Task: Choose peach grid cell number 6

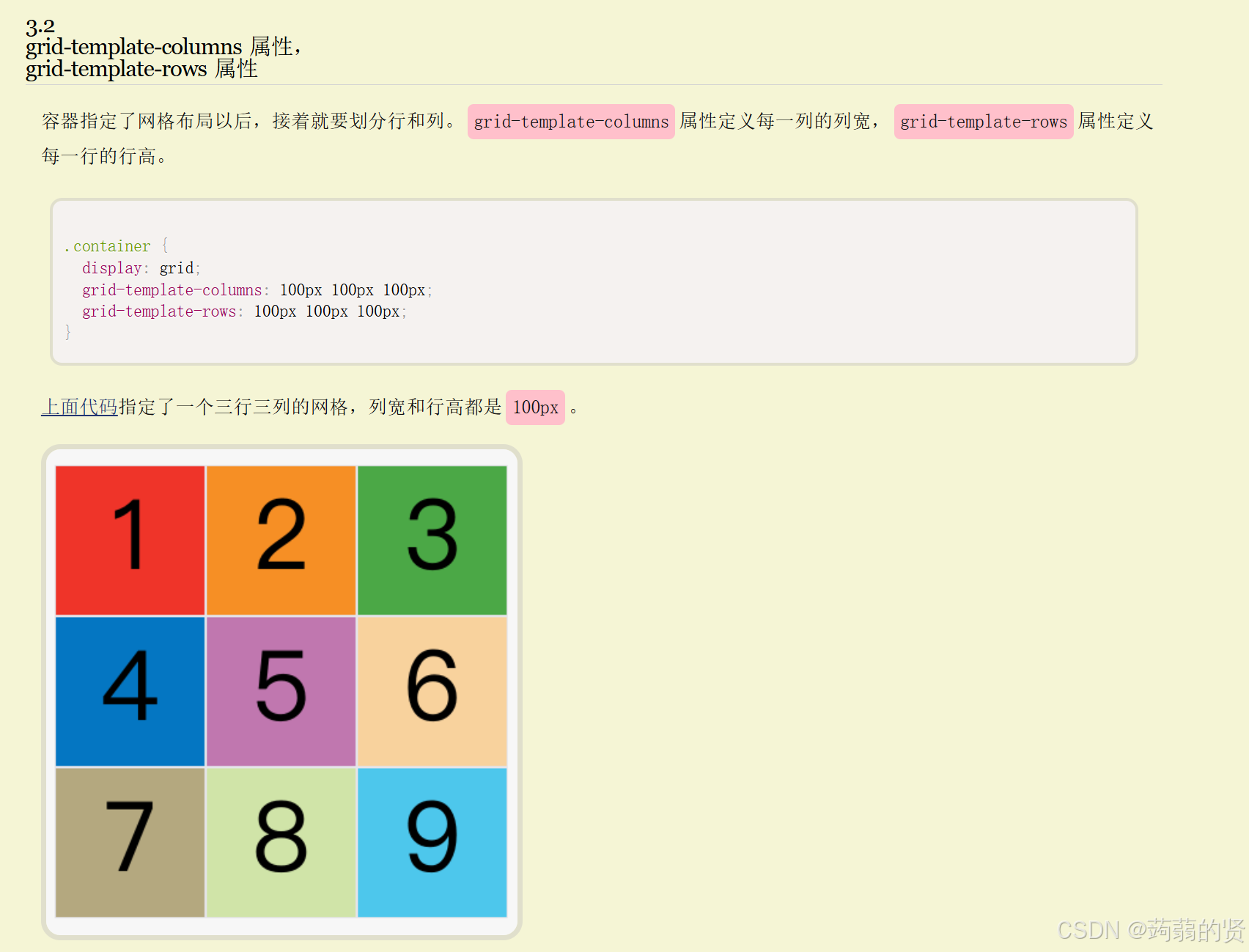Action: pos(432,691)
